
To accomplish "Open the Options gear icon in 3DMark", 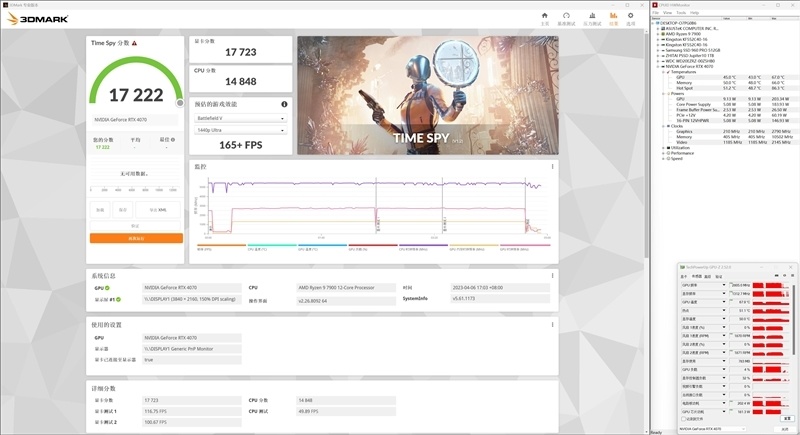I will [630, 17].
